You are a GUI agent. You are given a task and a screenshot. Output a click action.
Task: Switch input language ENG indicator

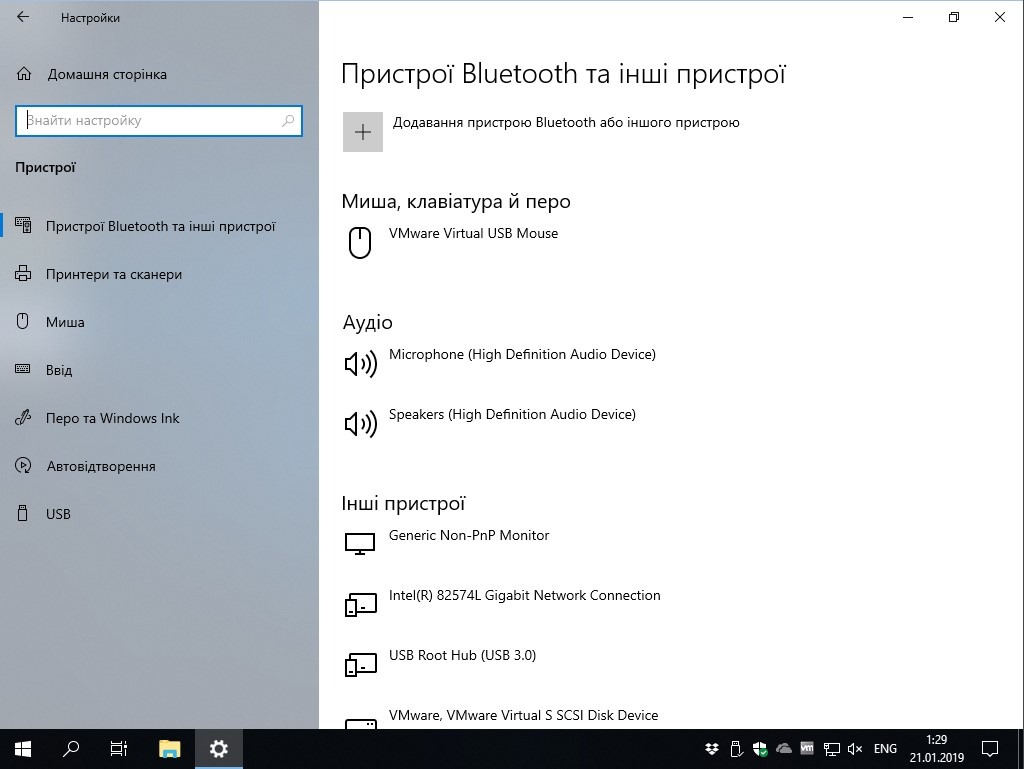[x=885, y=749]
